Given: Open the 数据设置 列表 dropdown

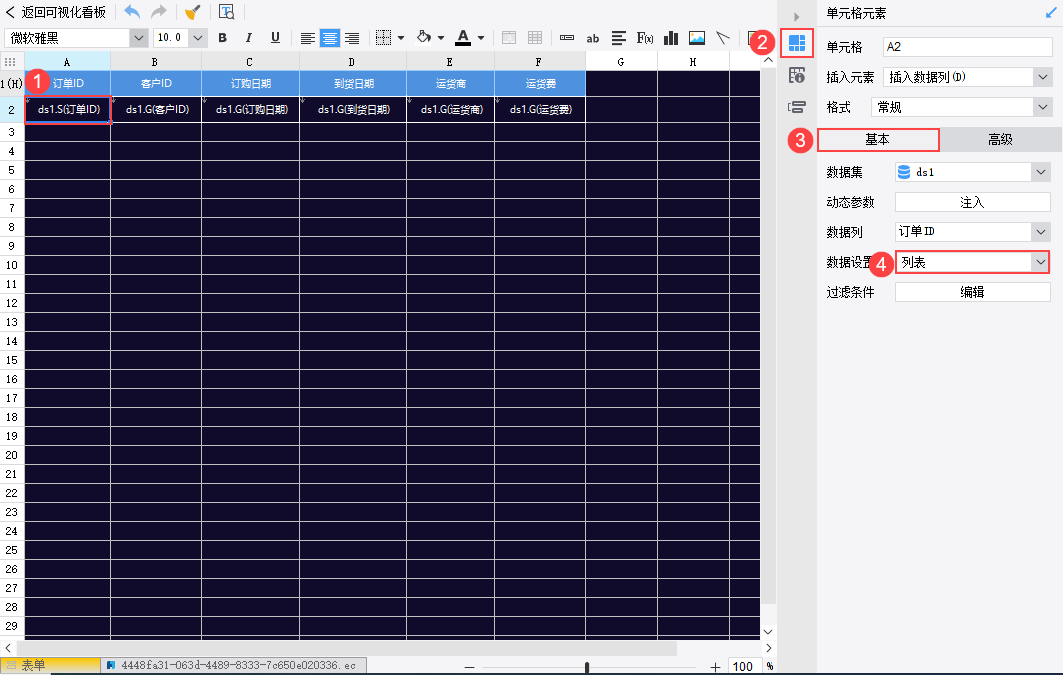Looking at the screenshot, I should [x=1040, y=262].
